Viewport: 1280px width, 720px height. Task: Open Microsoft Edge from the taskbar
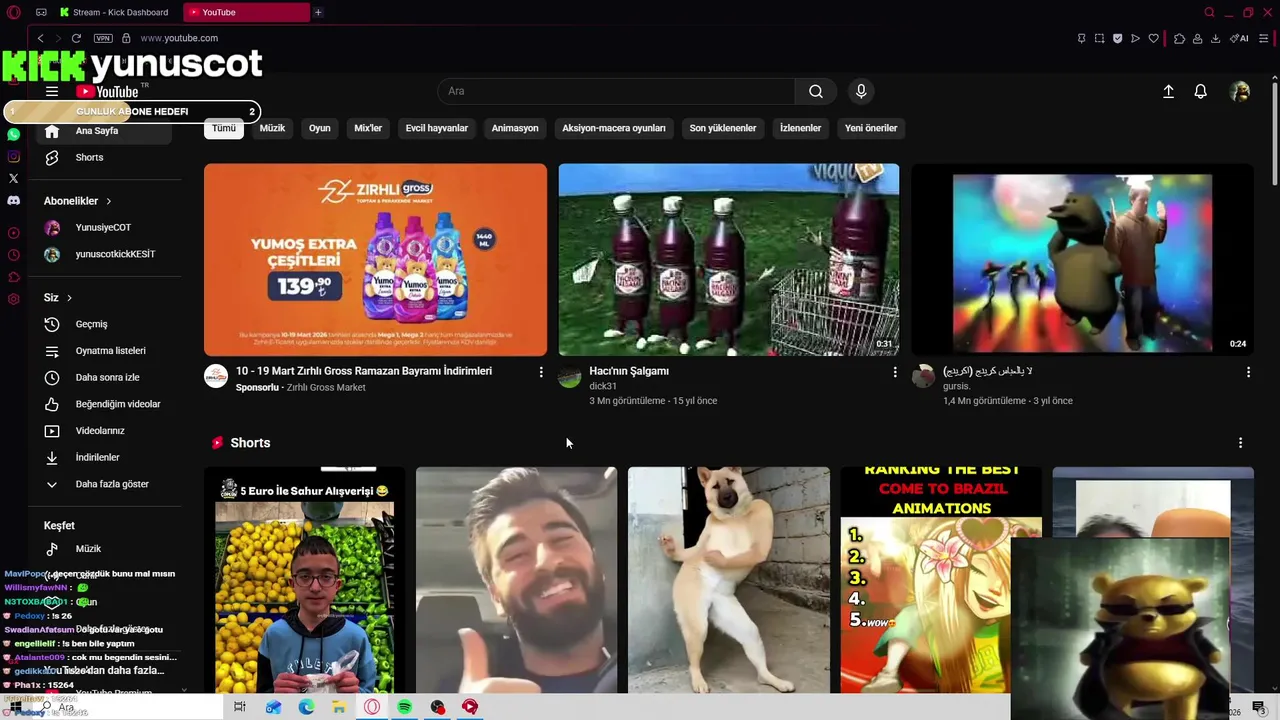(x=306, y=707)
